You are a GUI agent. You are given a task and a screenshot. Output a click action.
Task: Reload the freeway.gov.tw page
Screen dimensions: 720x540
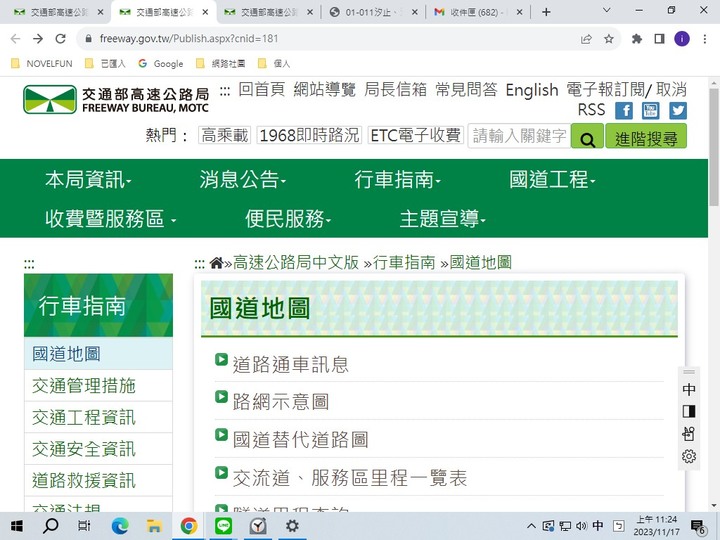pos(61,39)
